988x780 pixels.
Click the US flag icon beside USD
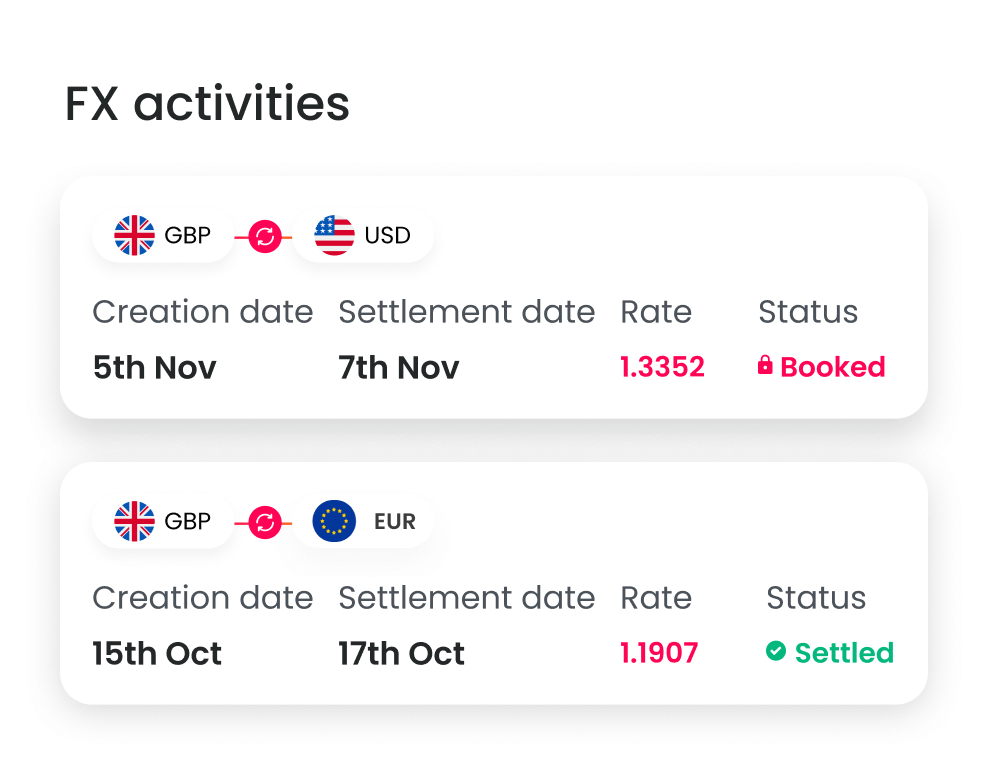click(x=334, y=236)
